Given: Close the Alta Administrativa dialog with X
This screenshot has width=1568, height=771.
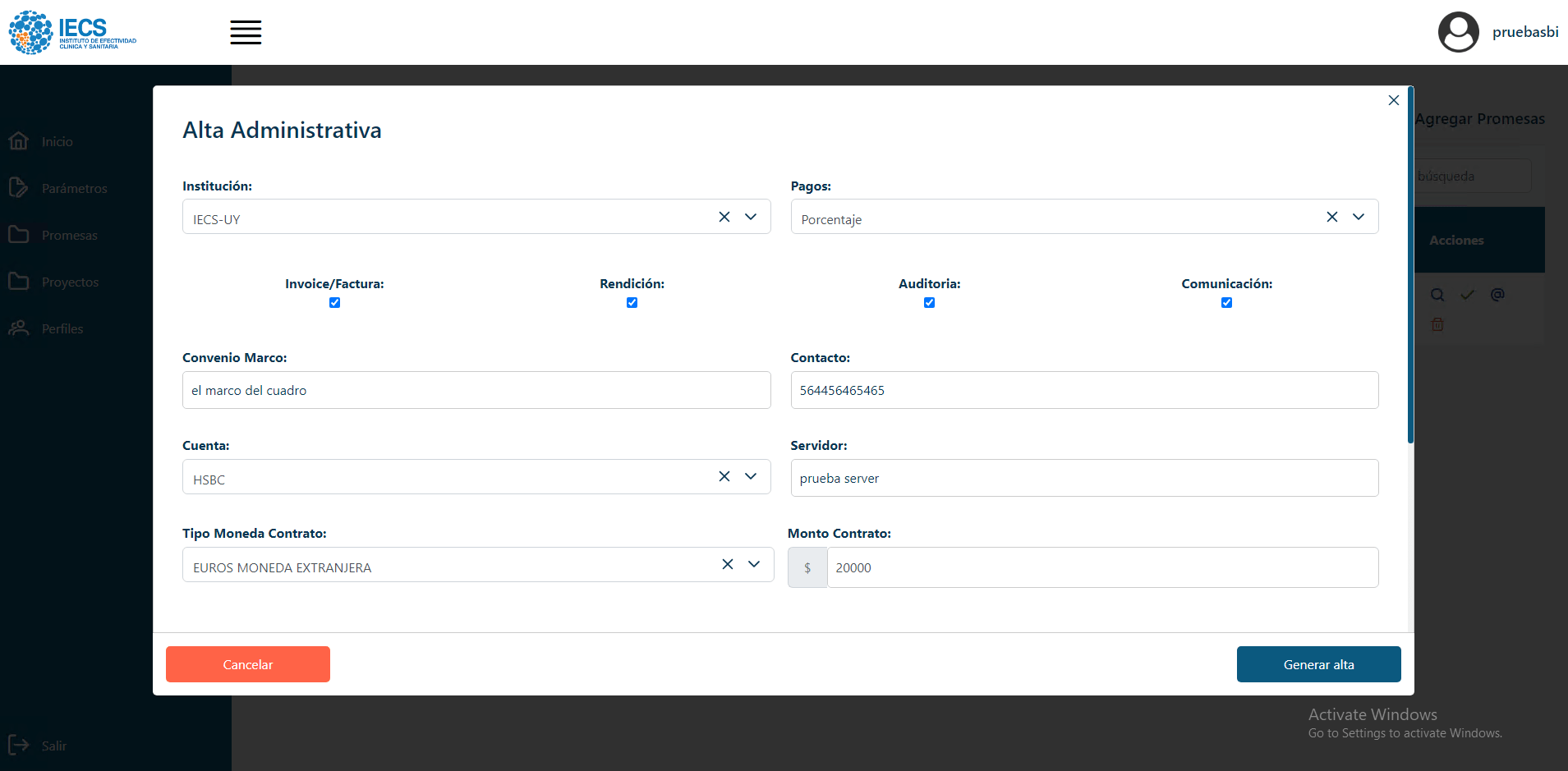Looking at the screenshot, I should (1393, 100).
